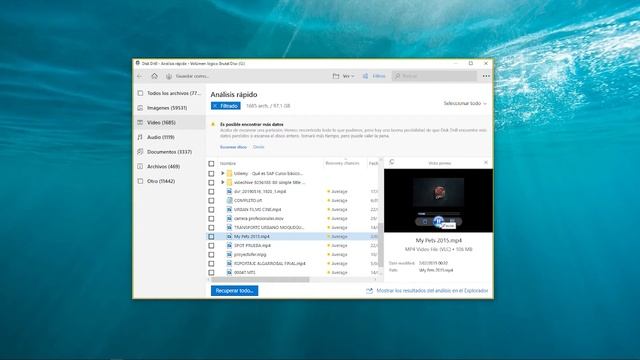Click the warning icon beside Es posible encontrar
640x360 pixels.
213,124
